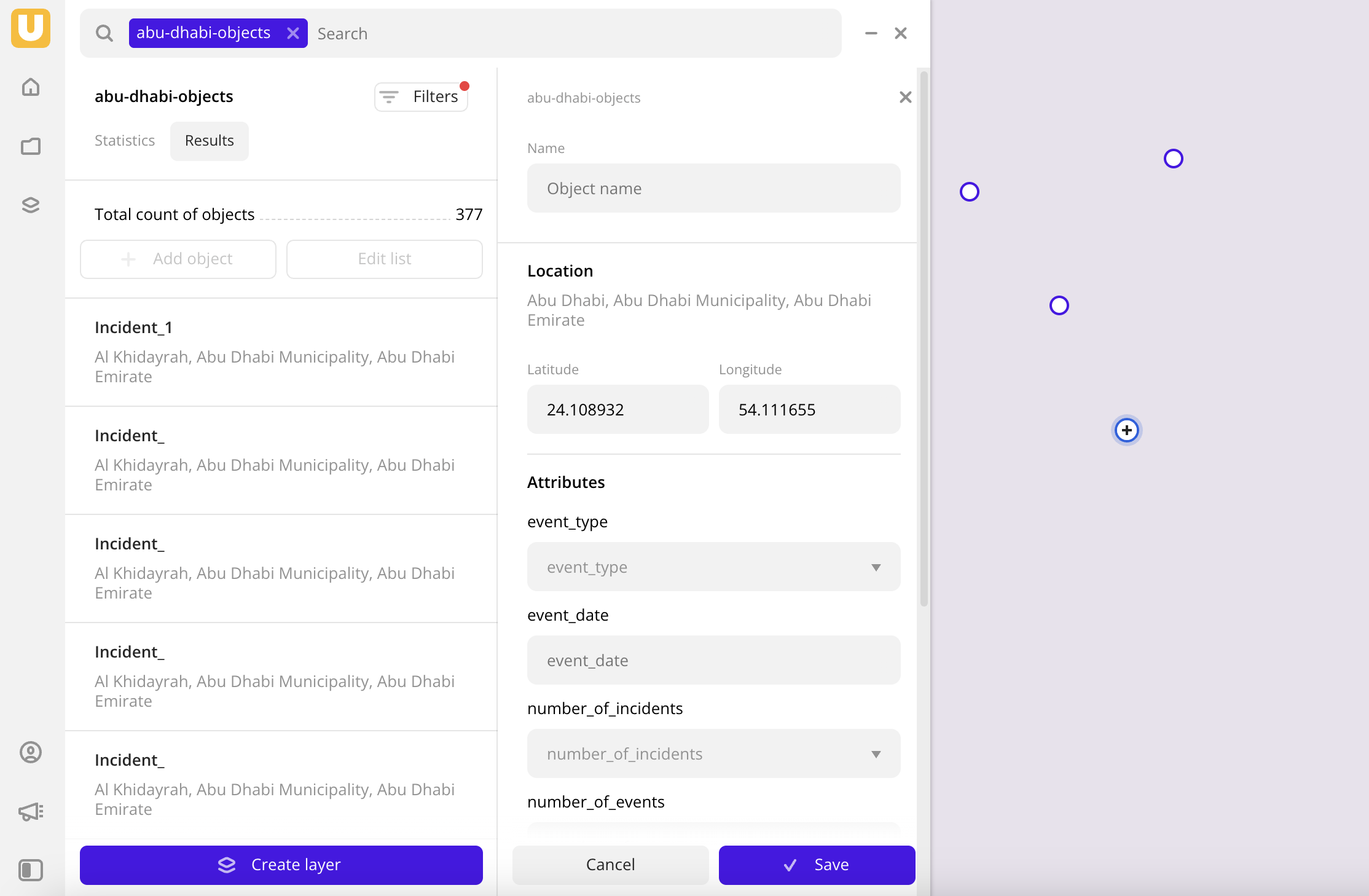1369x896 pixels.
Task: Expand the number_of_incidents dropdown
Action: point(714,753)
